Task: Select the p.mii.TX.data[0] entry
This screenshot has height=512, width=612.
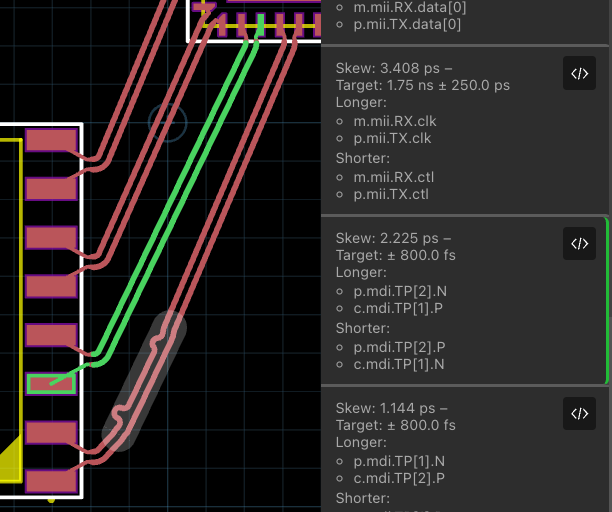Action: point(401,24)
